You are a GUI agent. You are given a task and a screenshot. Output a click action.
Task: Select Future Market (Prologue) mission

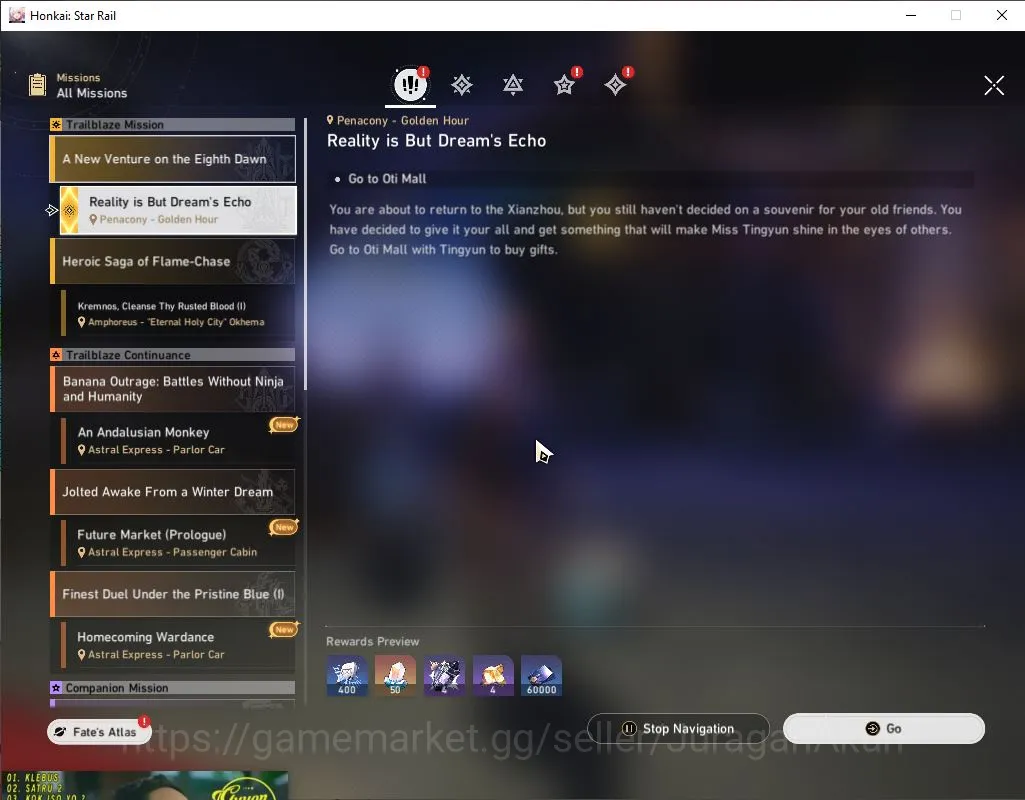click(x=178, y=543)
